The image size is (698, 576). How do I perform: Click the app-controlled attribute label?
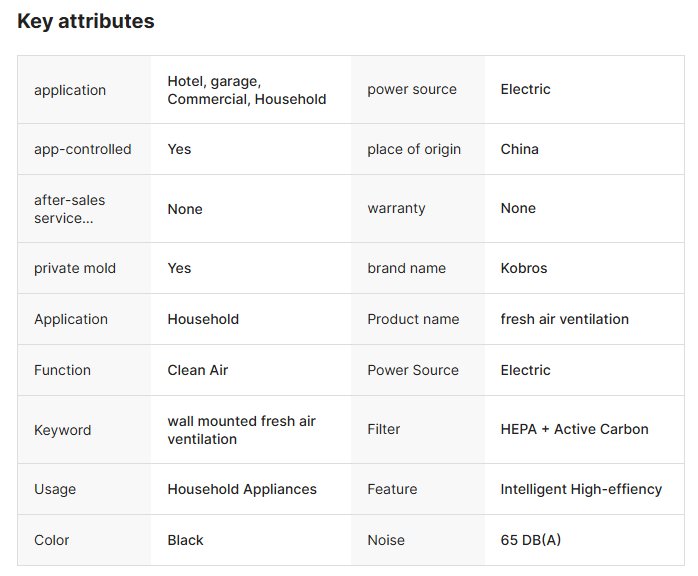coord(83,149)
